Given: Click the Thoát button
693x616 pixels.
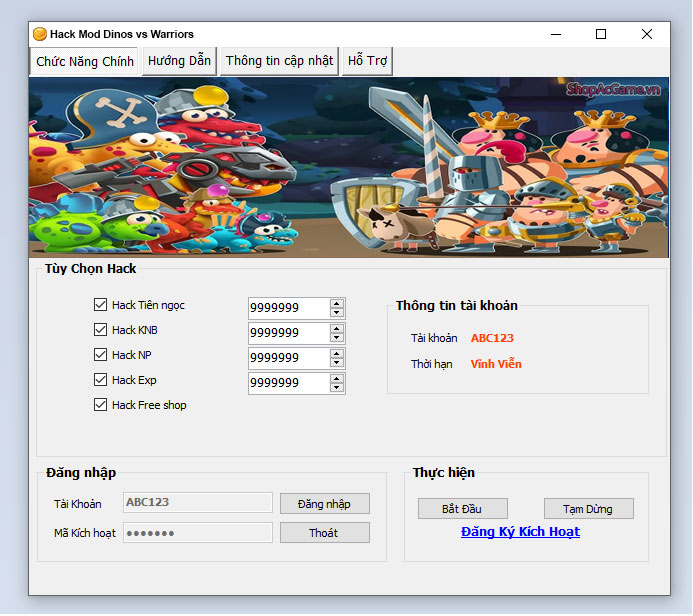Looking at the screenshot, I should pyautogui.click(x=325, y=533).
